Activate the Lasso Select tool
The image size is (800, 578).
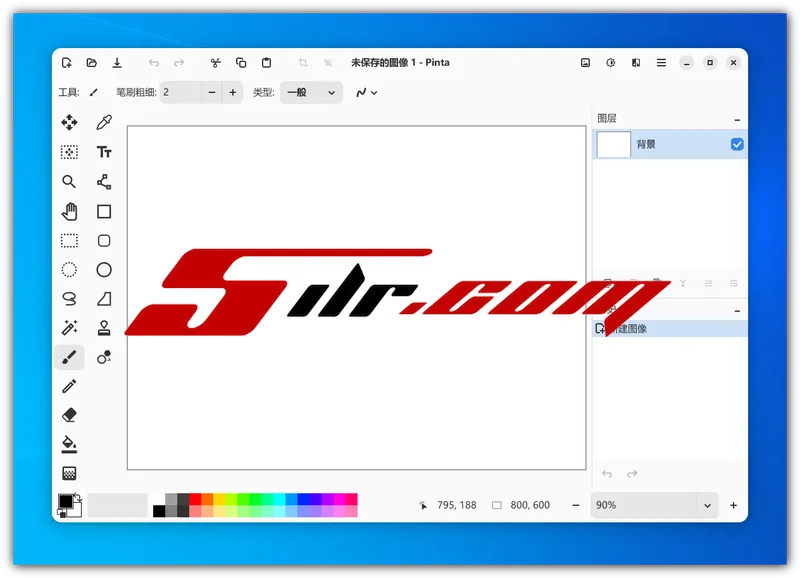69,298
